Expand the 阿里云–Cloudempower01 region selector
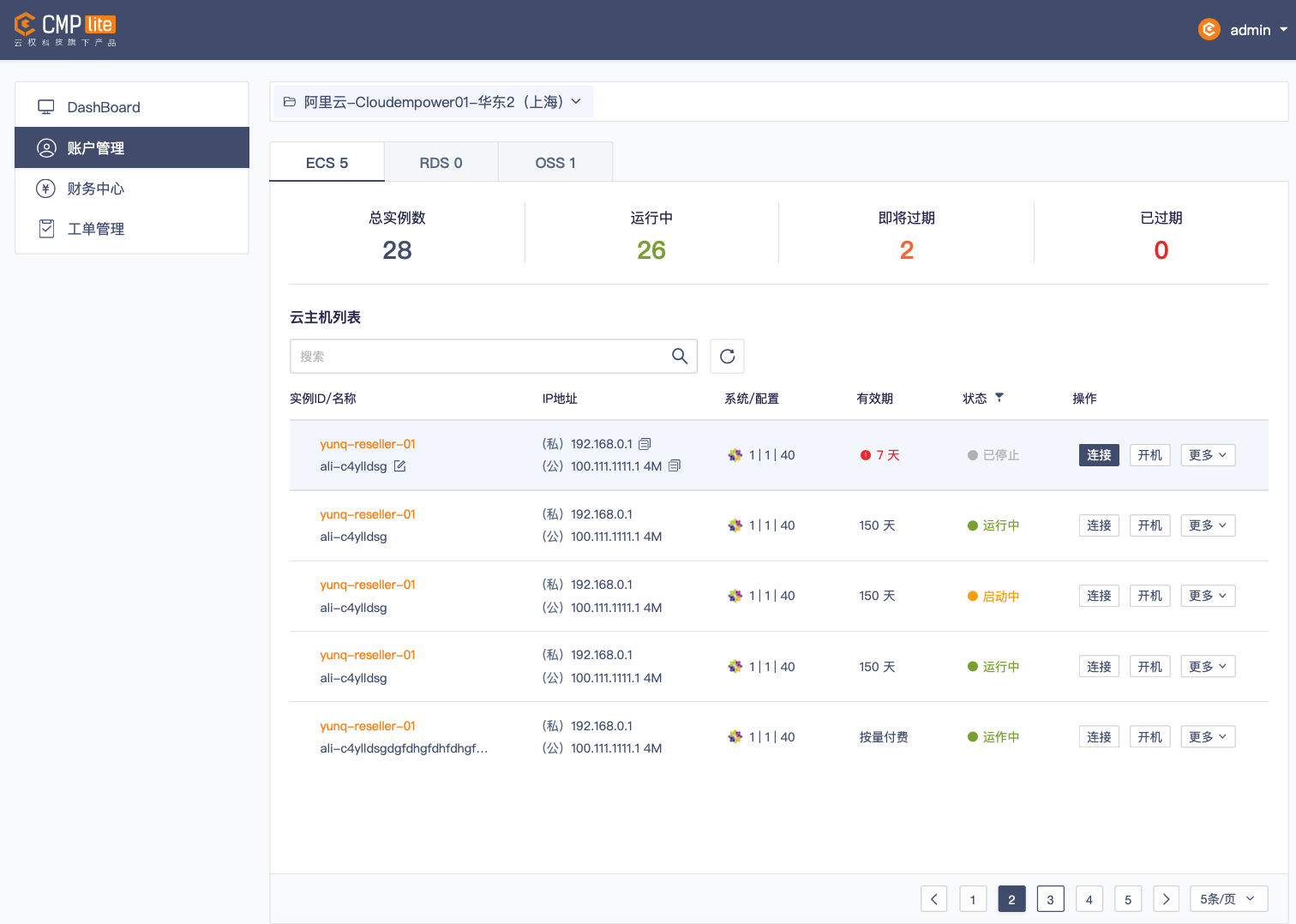This screenshot has height=924, width=1296. point(432,102)
